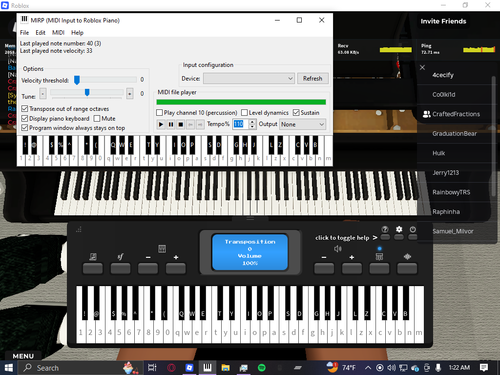The height and width of the screenshot is (375, 500).
Task: Increase transposition with the plus button
Action: [176, 268]
